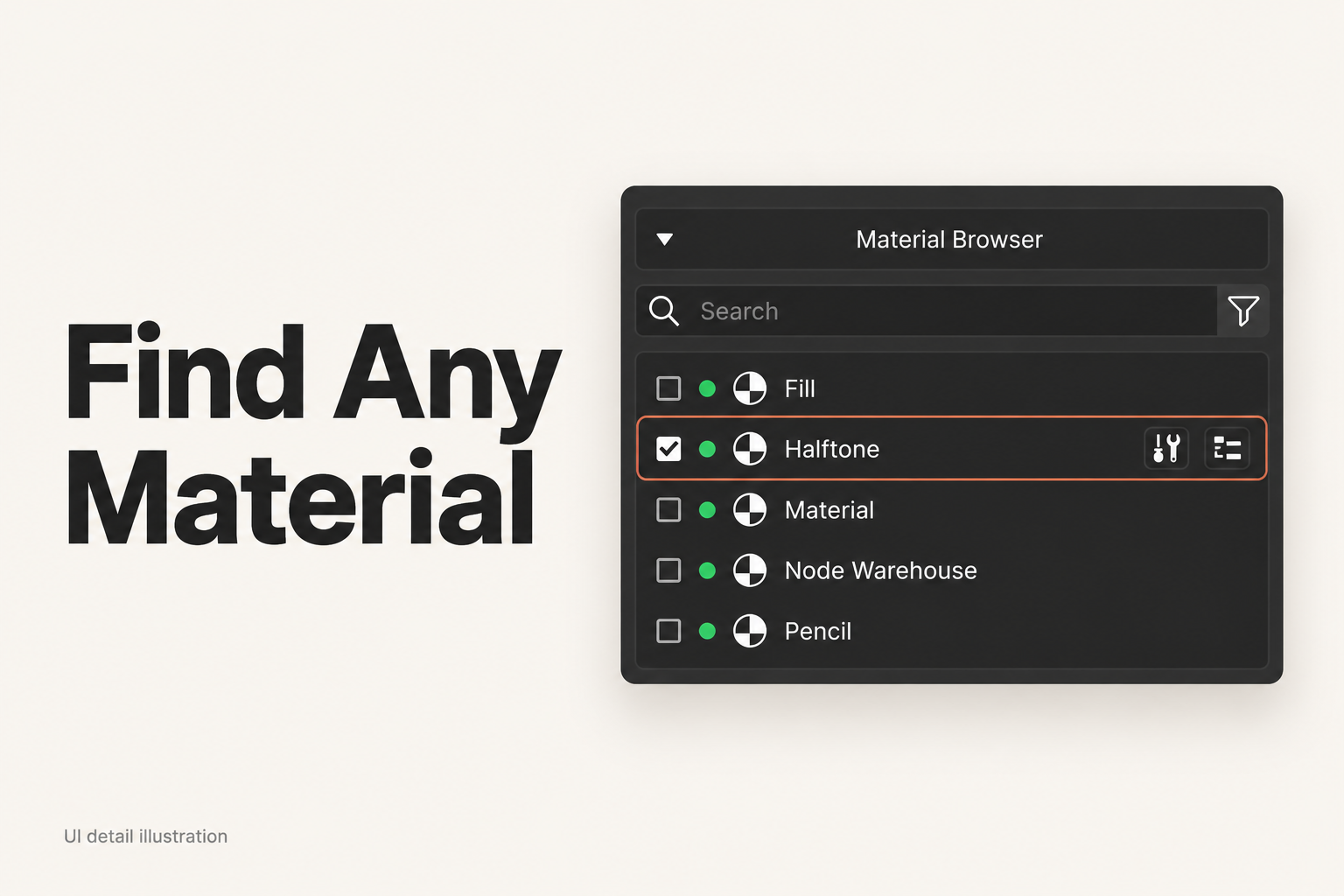Open the Halftone properties list button

[x=1227, y=449]
